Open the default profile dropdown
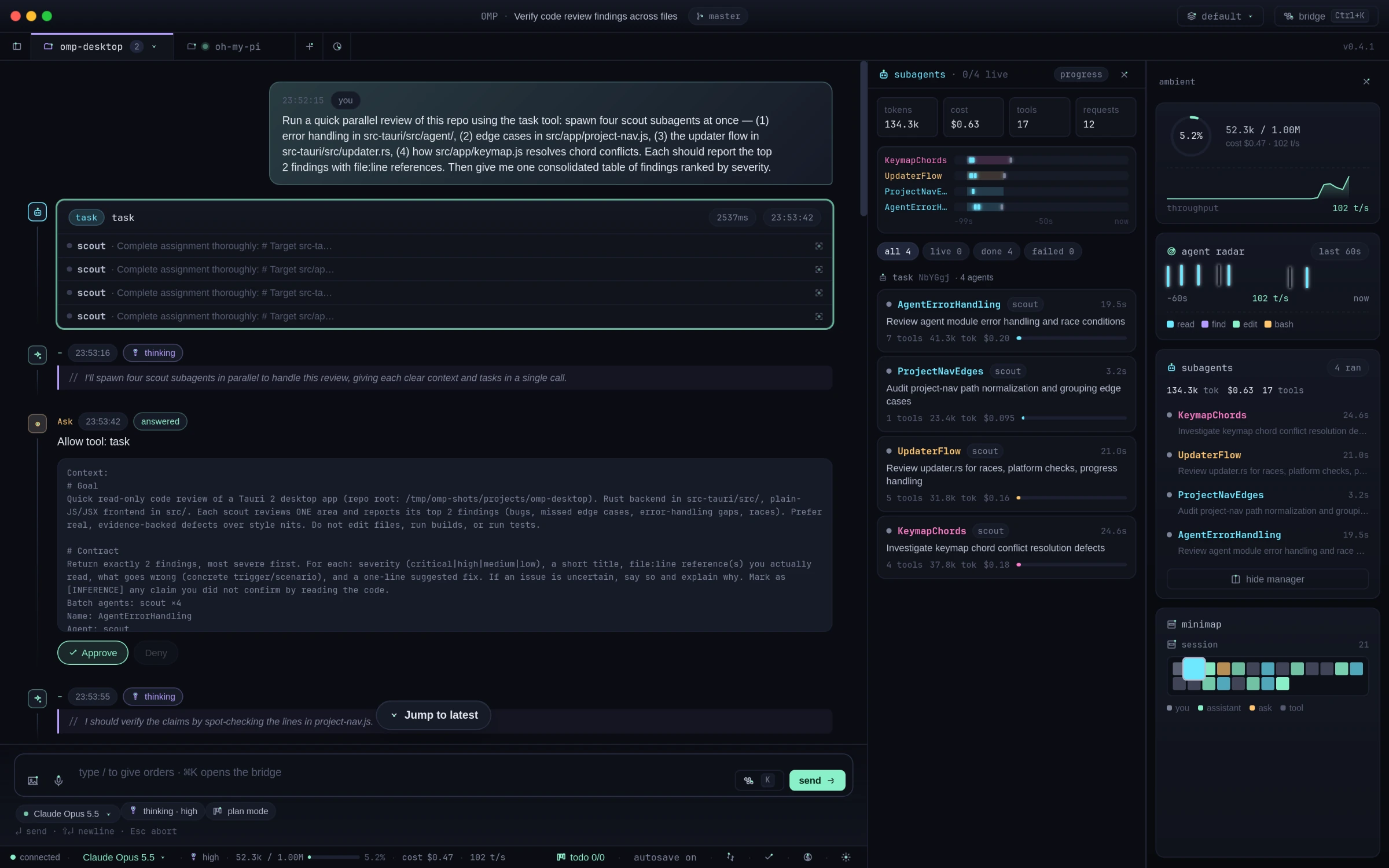The width and height of the screenshot is (1389, 868). (x=1221, y=16)
